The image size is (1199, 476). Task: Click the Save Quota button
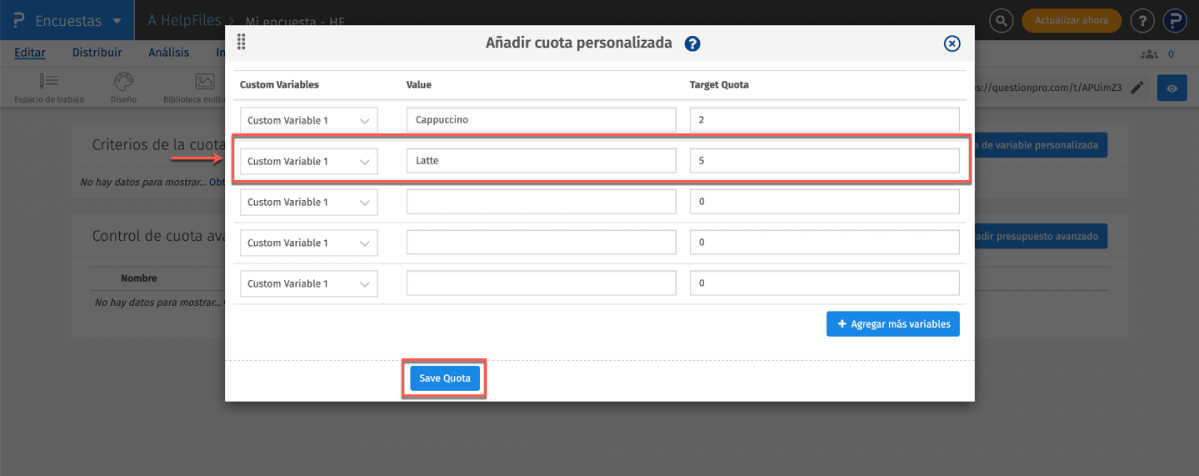(x=444, y=379)
